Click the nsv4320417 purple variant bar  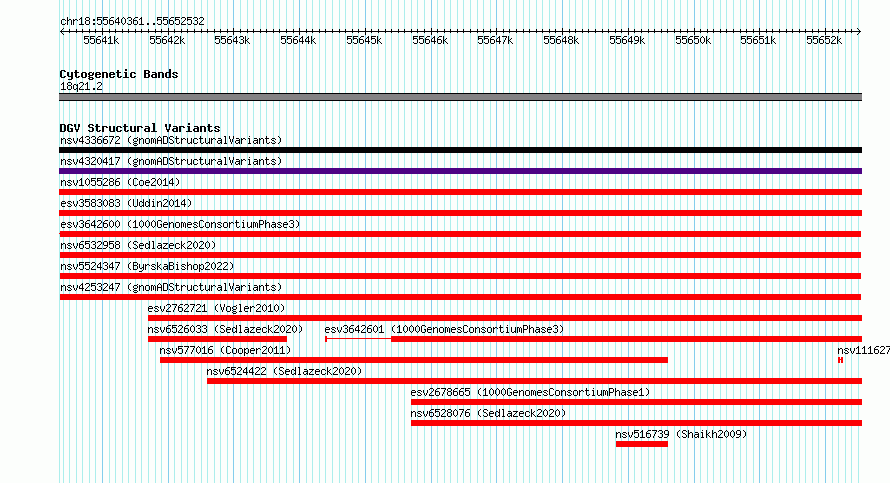460,171
